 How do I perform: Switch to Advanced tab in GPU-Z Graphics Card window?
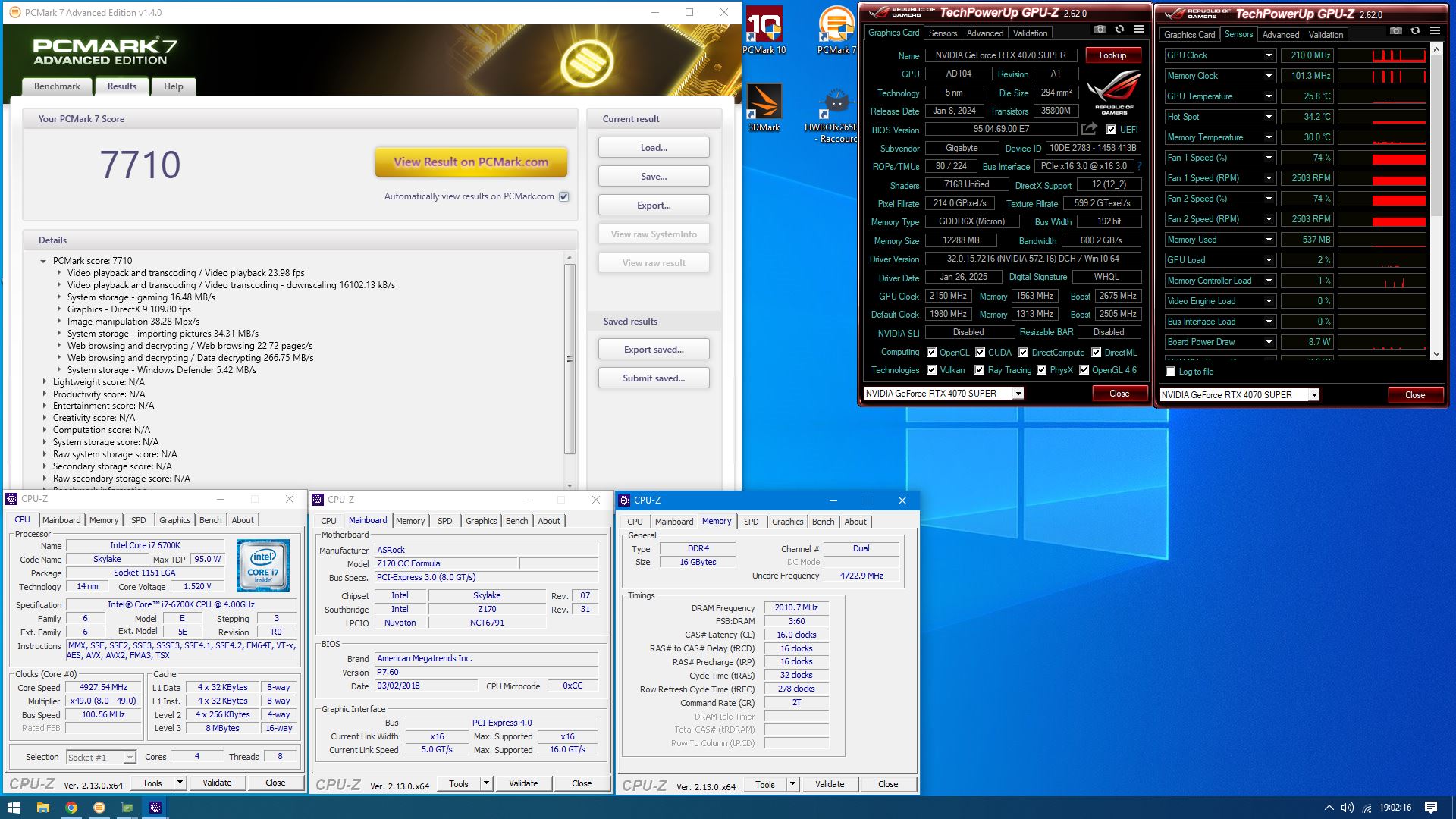[985, 33]
